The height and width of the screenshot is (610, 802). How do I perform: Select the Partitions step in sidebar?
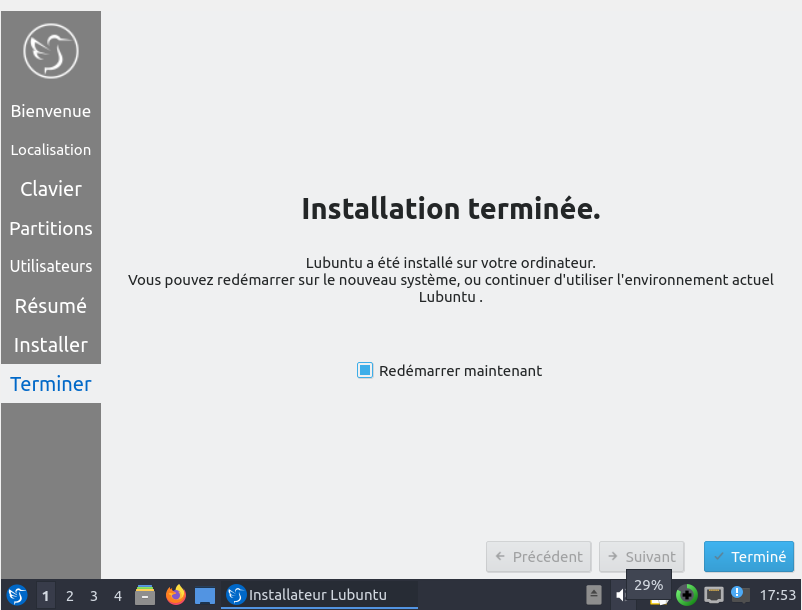point(51,228)
